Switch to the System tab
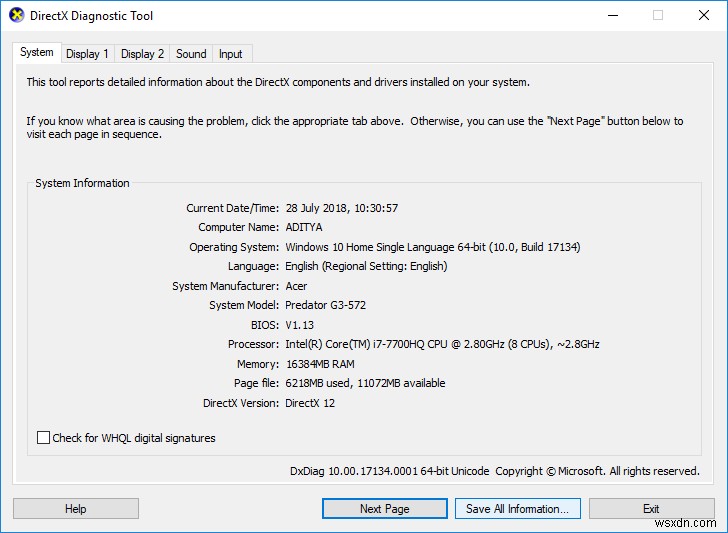The image size is (728, 533). tap(37, 53)
